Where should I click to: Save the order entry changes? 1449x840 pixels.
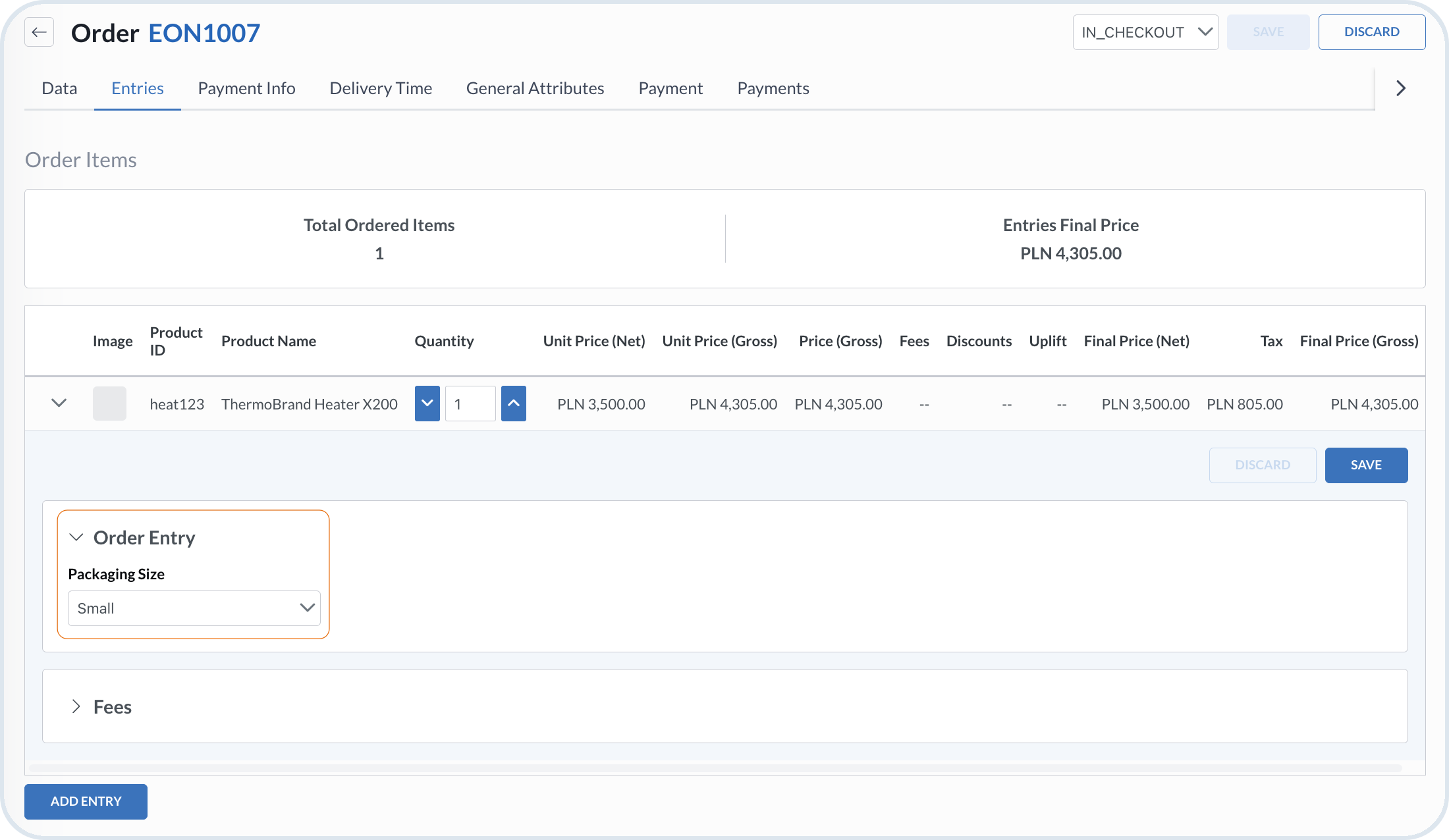[x=1367, y=465]
